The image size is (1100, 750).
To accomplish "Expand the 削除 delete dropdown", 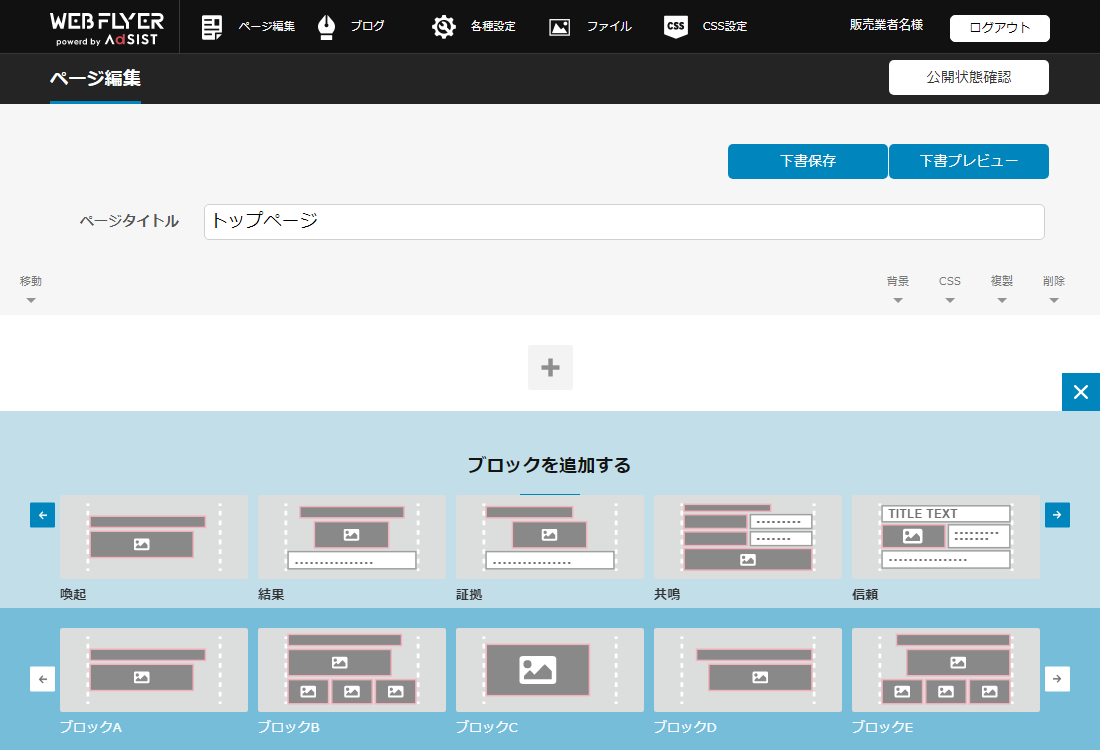I will 1053,300.
